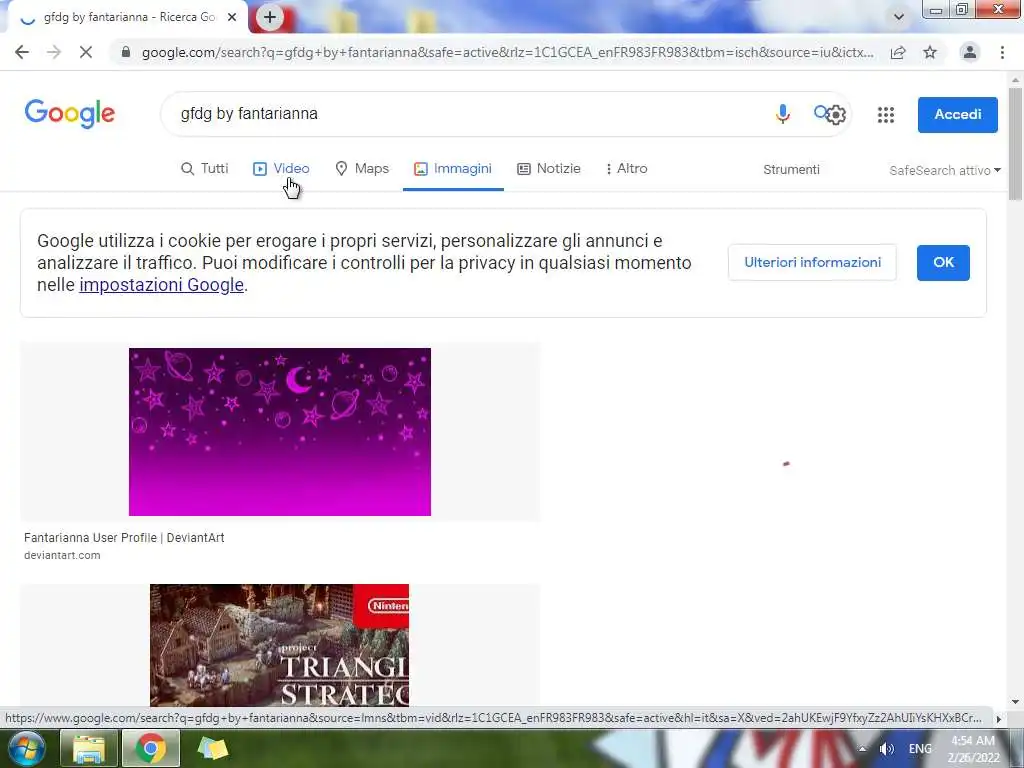Click the ENG language indicator
This screenshot has height=768, width=1024.
pyautogui.click(x=920, y=748)
